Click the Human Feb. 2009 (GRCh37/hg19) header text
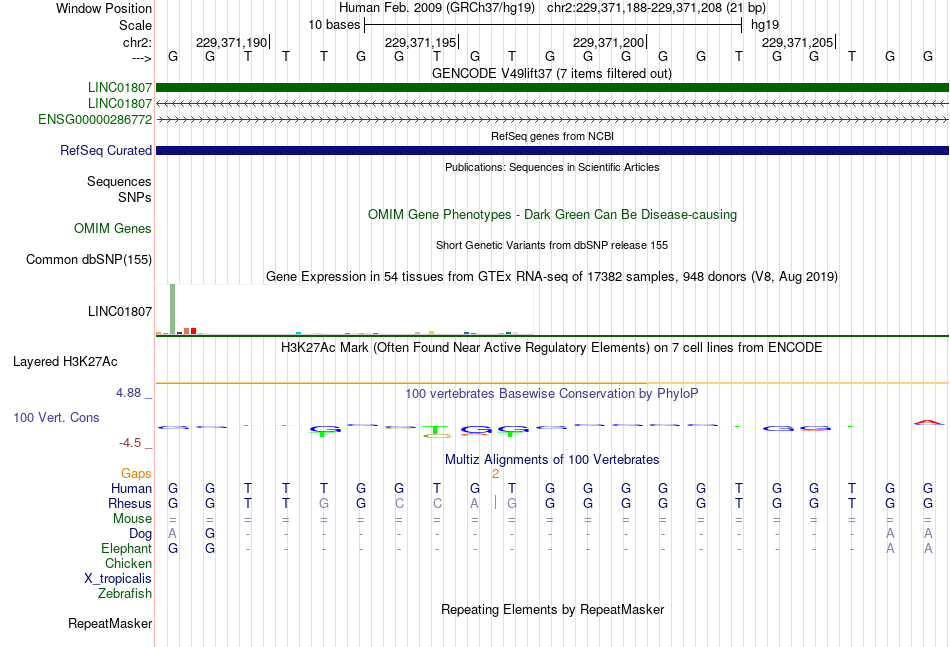Screen dimensions: 950x647 (437, 8)
